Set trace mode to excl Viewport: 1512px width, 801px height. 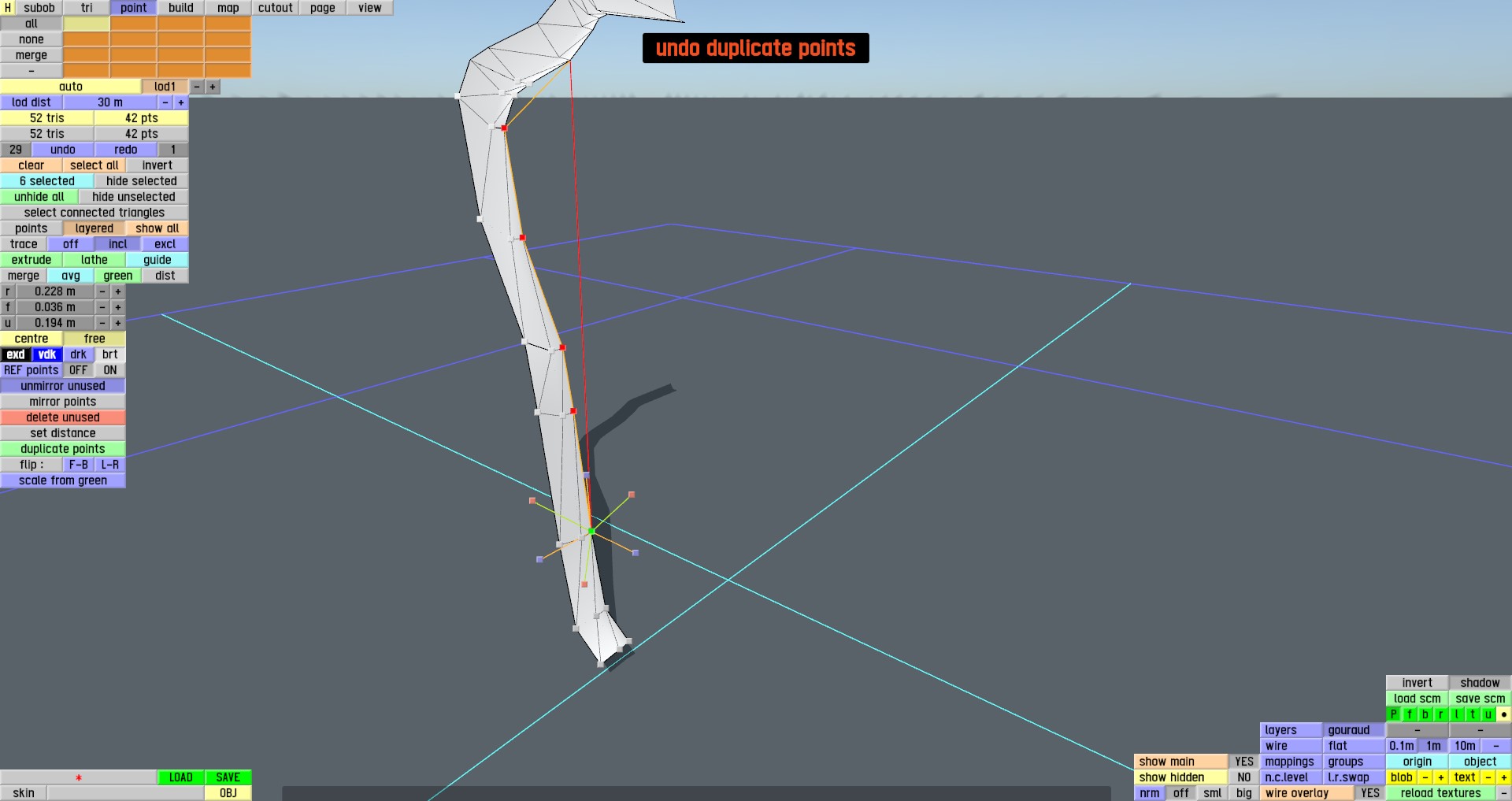[x=165, y=244]
